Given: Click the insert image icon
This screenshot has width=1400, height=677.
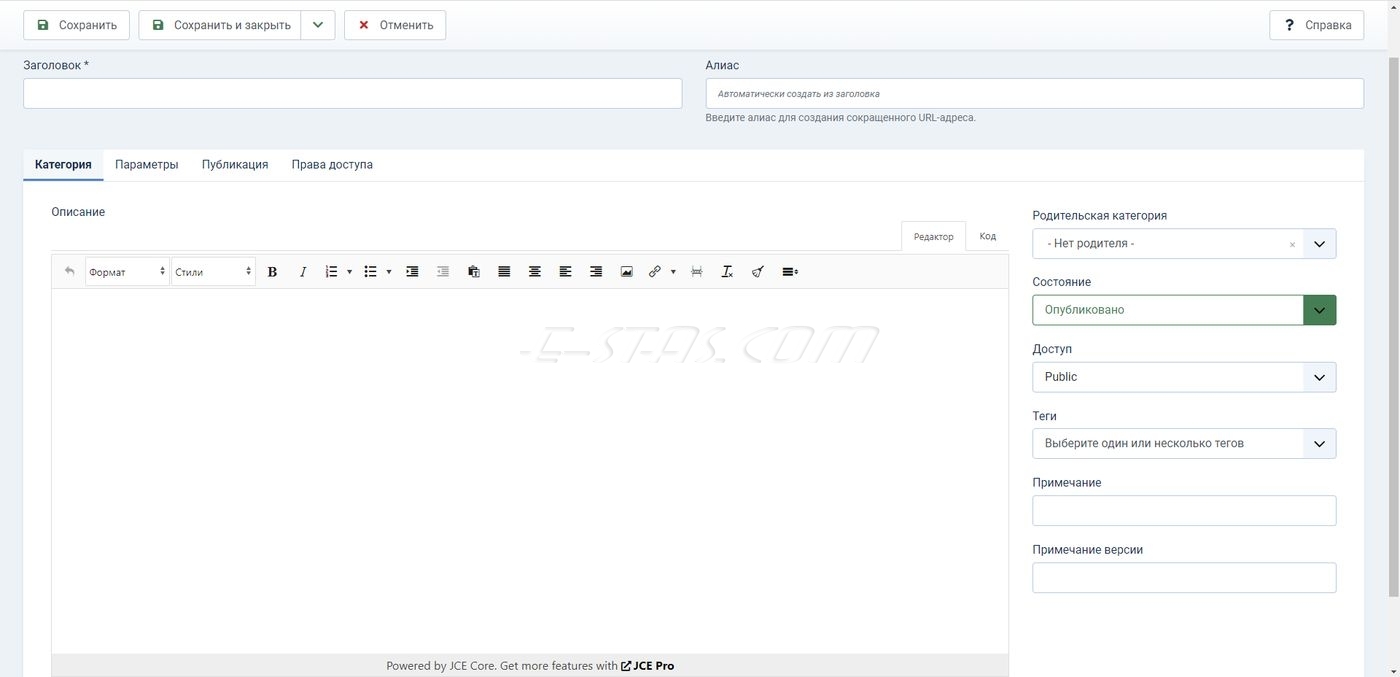Looking at the screenshot, I should pos(626,271).
